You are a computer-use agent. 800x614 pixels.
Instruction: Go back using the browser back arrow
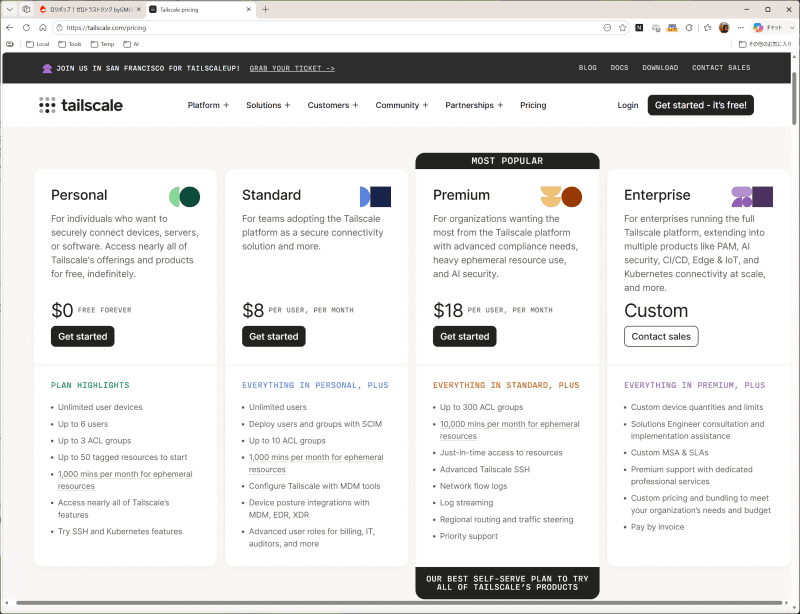[10, 28]
